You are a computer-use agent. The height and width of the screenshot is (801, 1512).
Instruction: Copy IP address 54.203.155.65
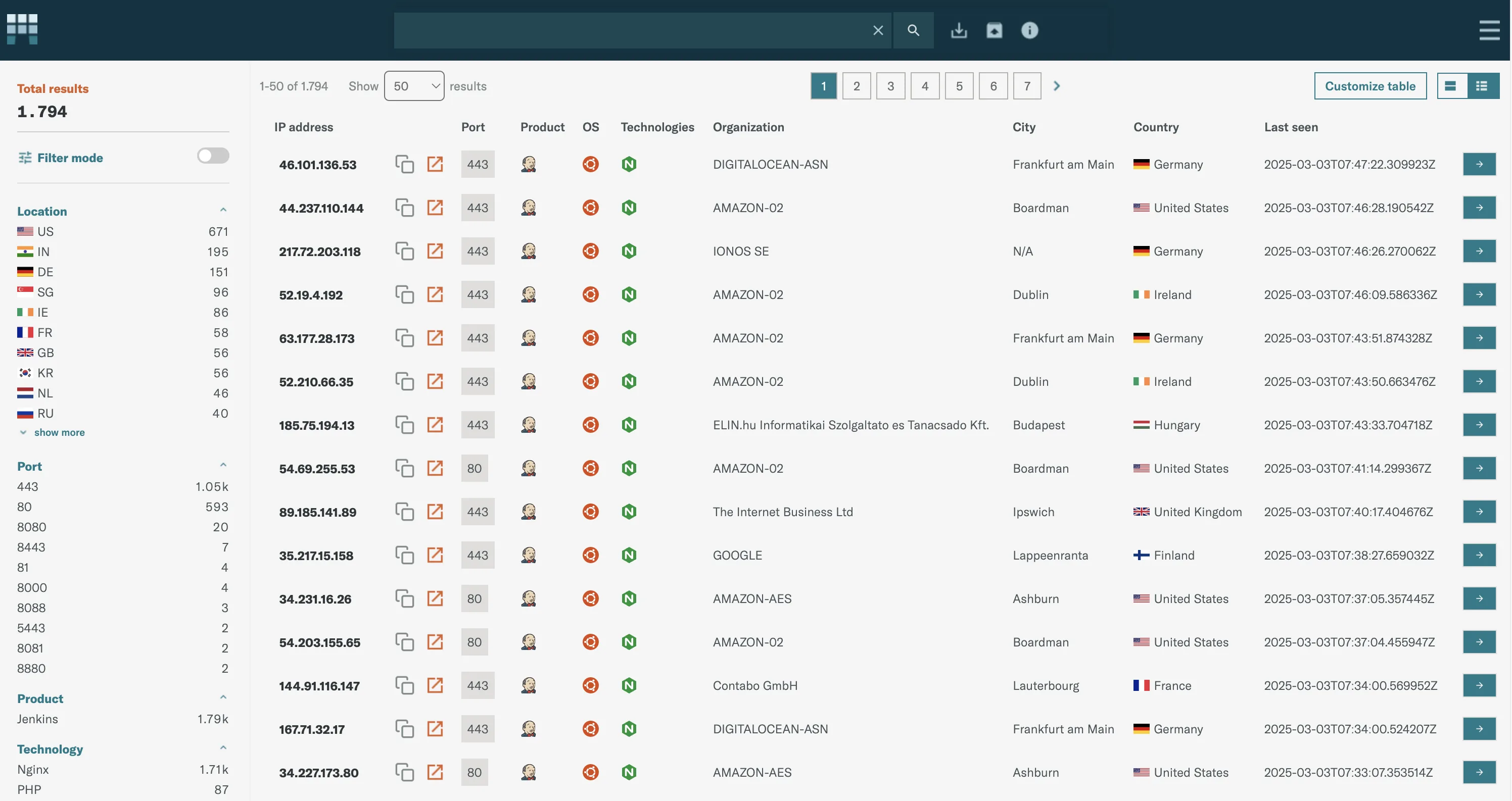pyautogui.click(x=404, y=642)
